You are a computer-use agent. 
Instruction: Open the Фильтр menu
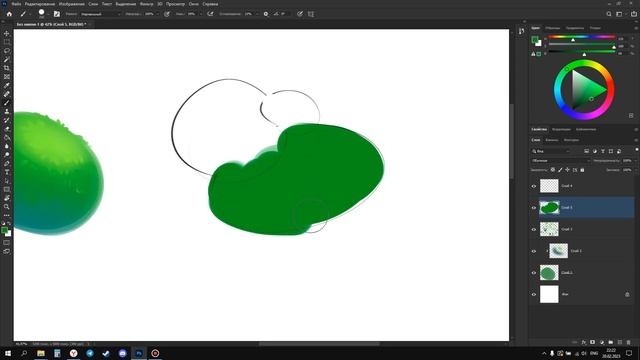[147, 4]
